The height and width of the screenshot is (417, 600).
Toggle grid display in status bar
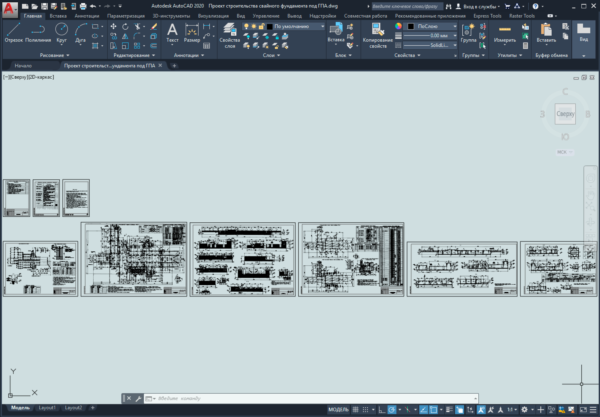(355, 410)
